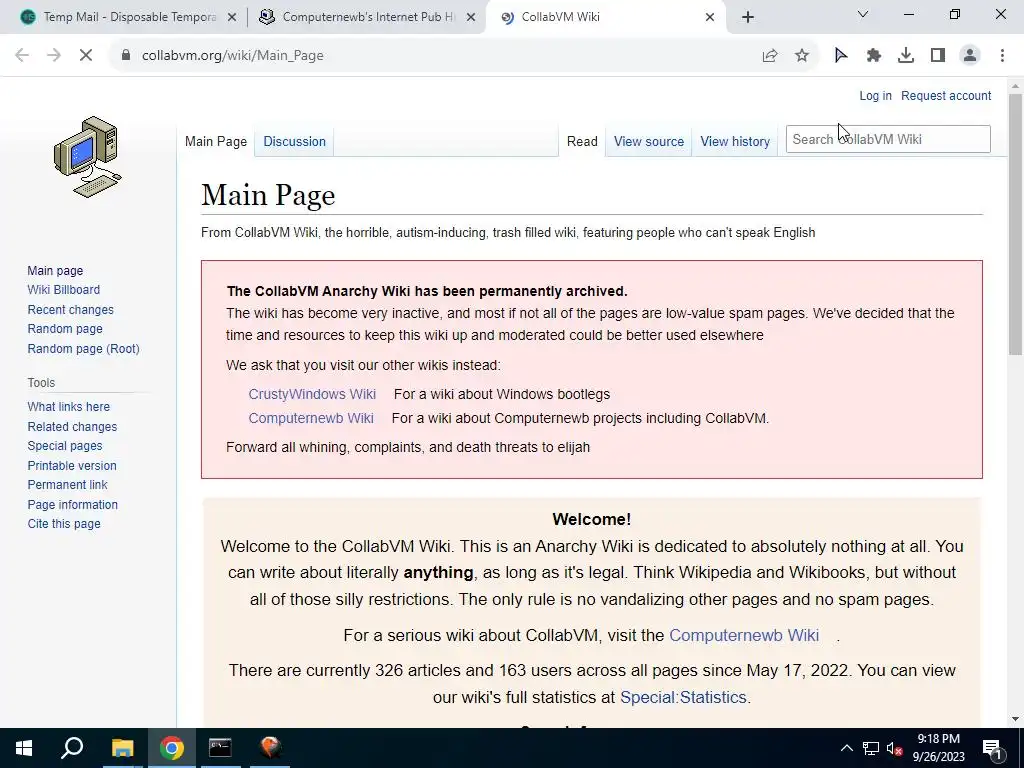This screenshot has width=1024, height=768.
Task: Click the Log in link
Action: (x=875, y=96)
